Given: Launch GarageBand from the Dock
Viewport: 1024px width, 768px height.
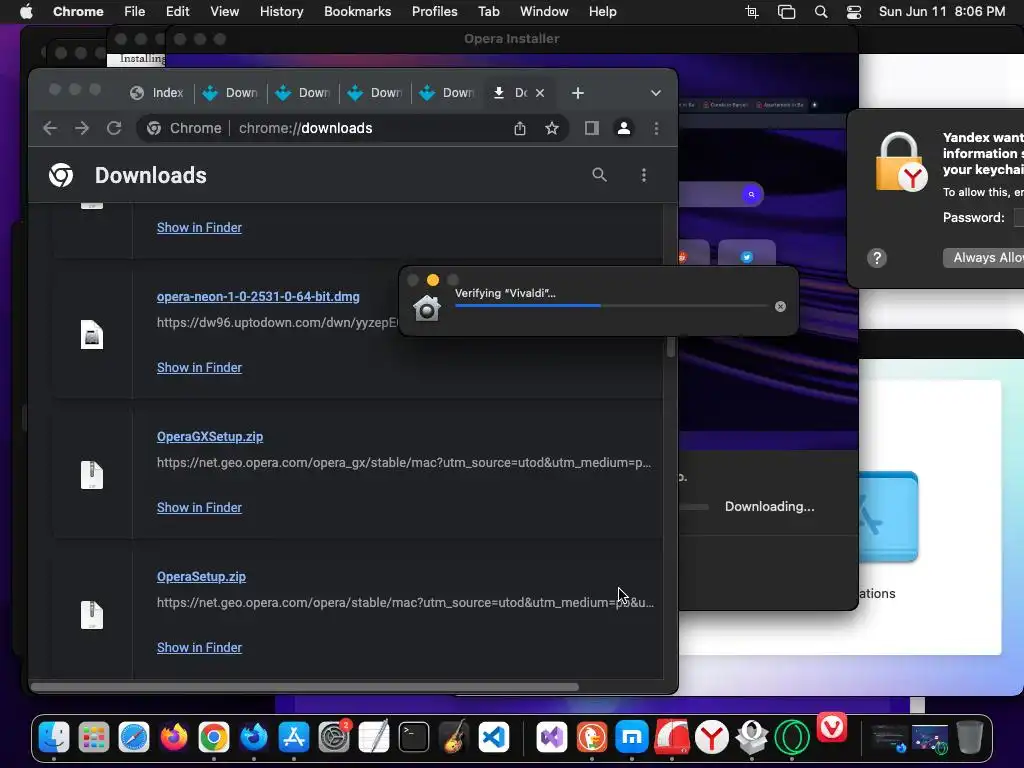Looking at the screenshot, I should (454, 737).
